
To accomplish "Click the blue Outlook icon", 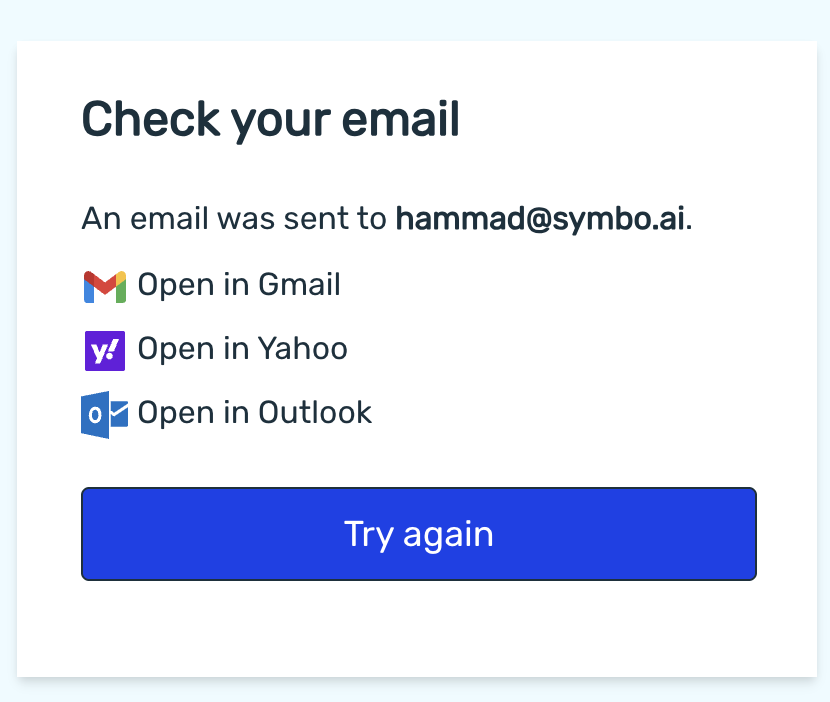I will (x=104, y=415).
